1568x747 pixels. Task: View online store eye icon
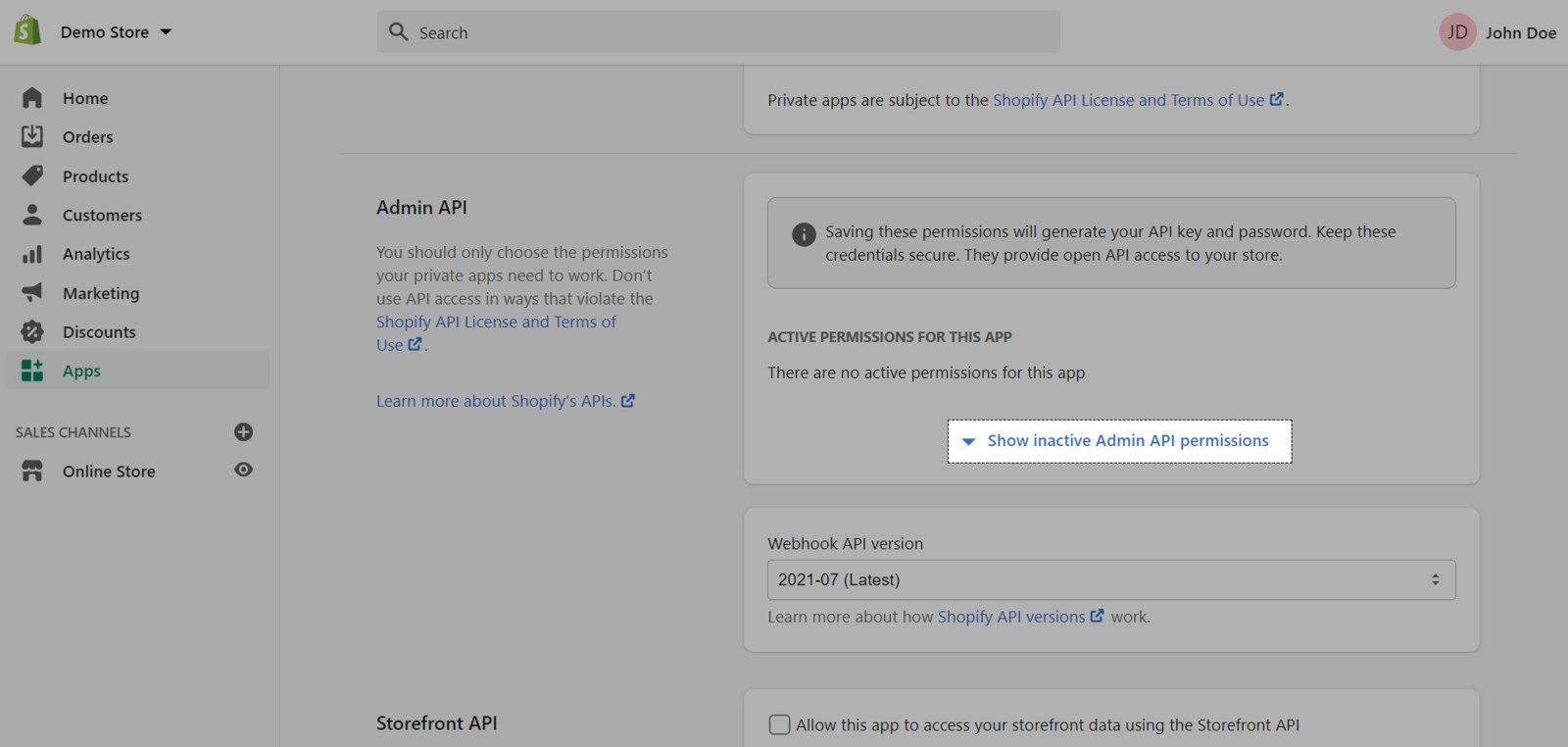[x=244, y=470]
